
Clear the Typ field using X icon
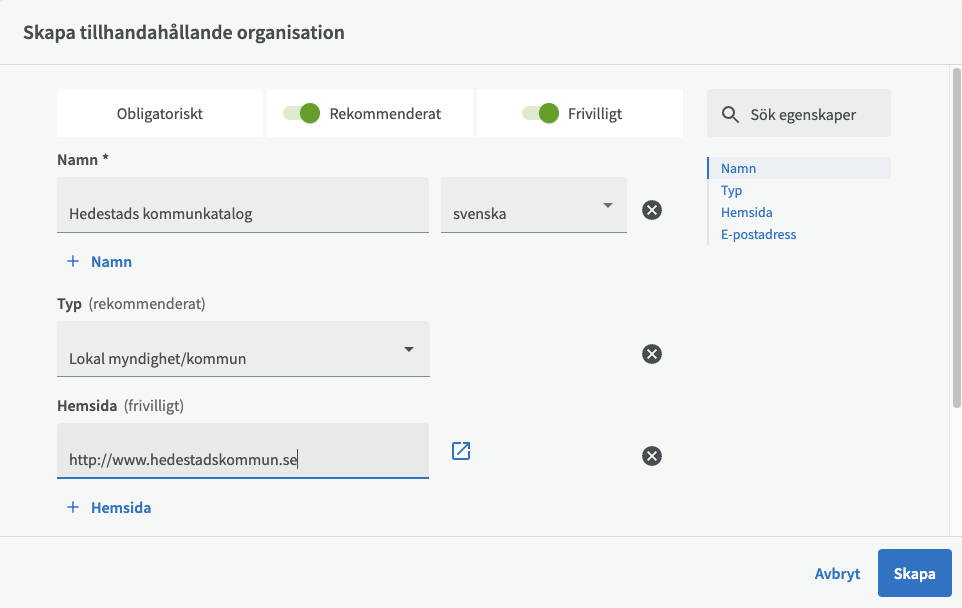click(x=652, y=354)
